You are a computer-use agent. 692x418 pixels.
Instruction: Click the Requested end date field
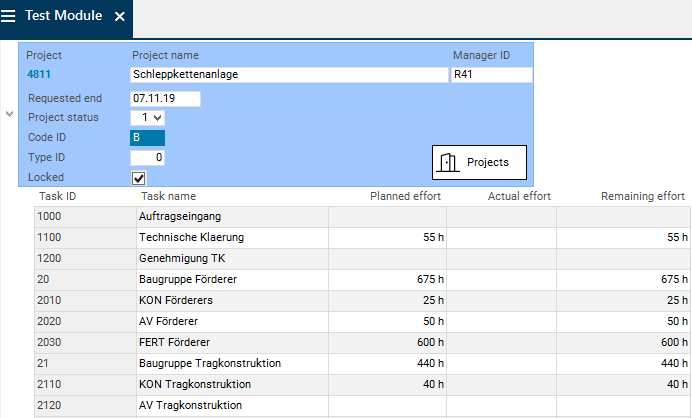[165, 98]
